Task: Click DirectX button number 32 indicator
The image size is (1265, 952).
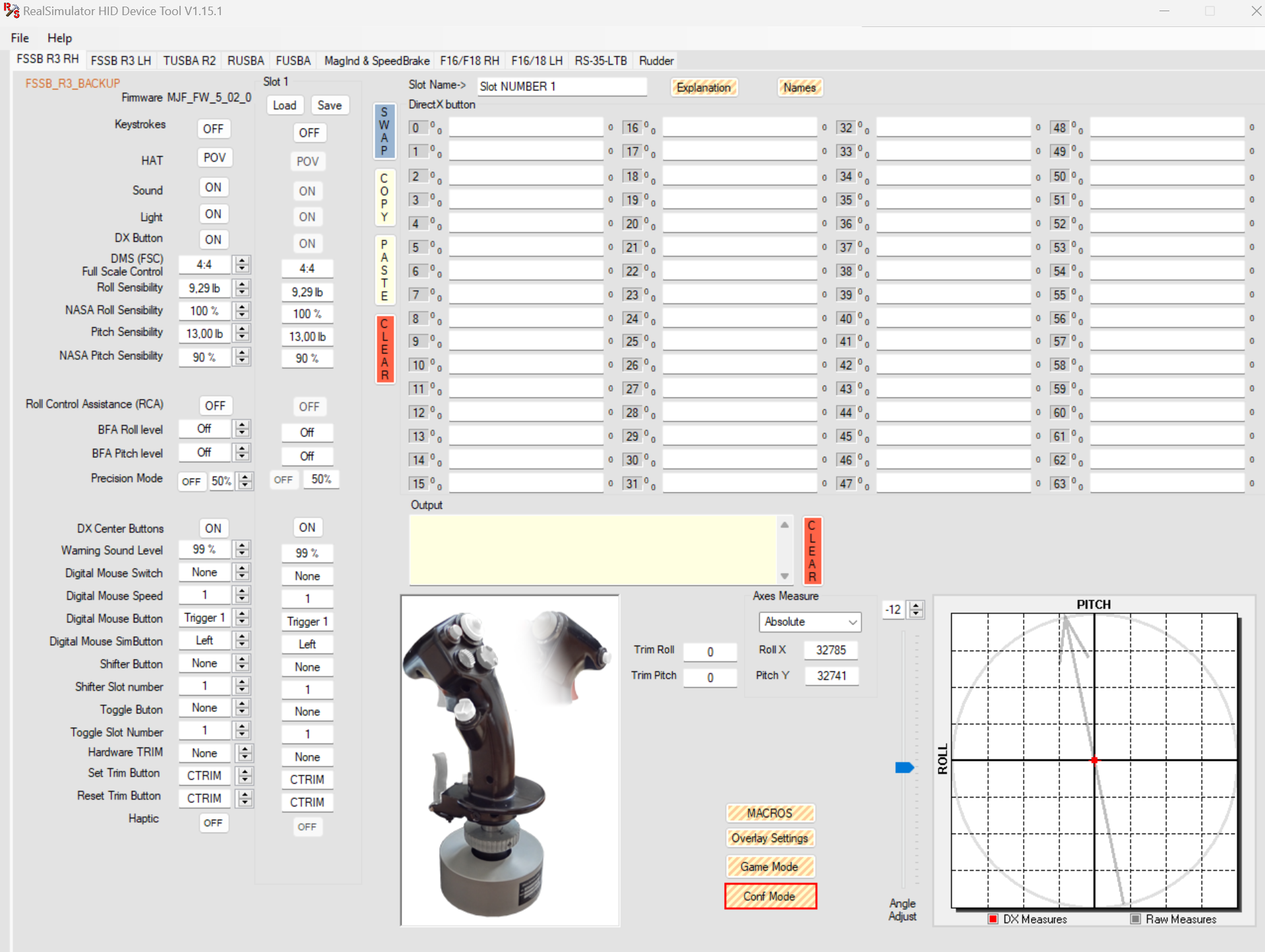Action: [x=846, y=128]
